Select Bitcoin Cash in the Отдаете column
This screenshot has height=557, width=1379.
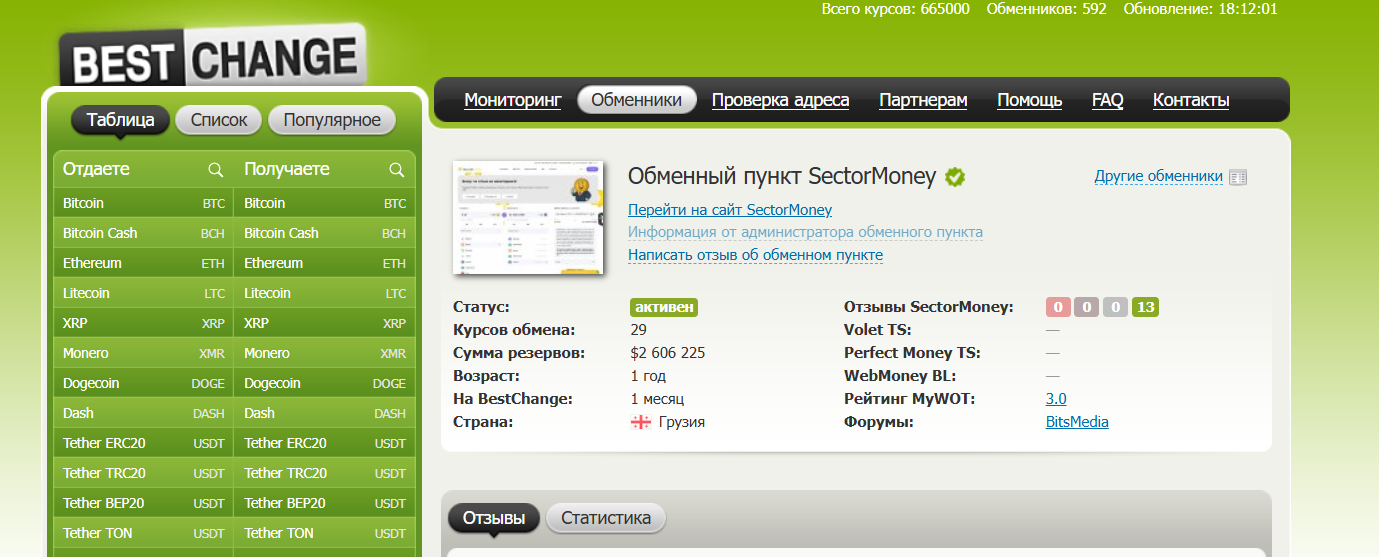point(143,233)
